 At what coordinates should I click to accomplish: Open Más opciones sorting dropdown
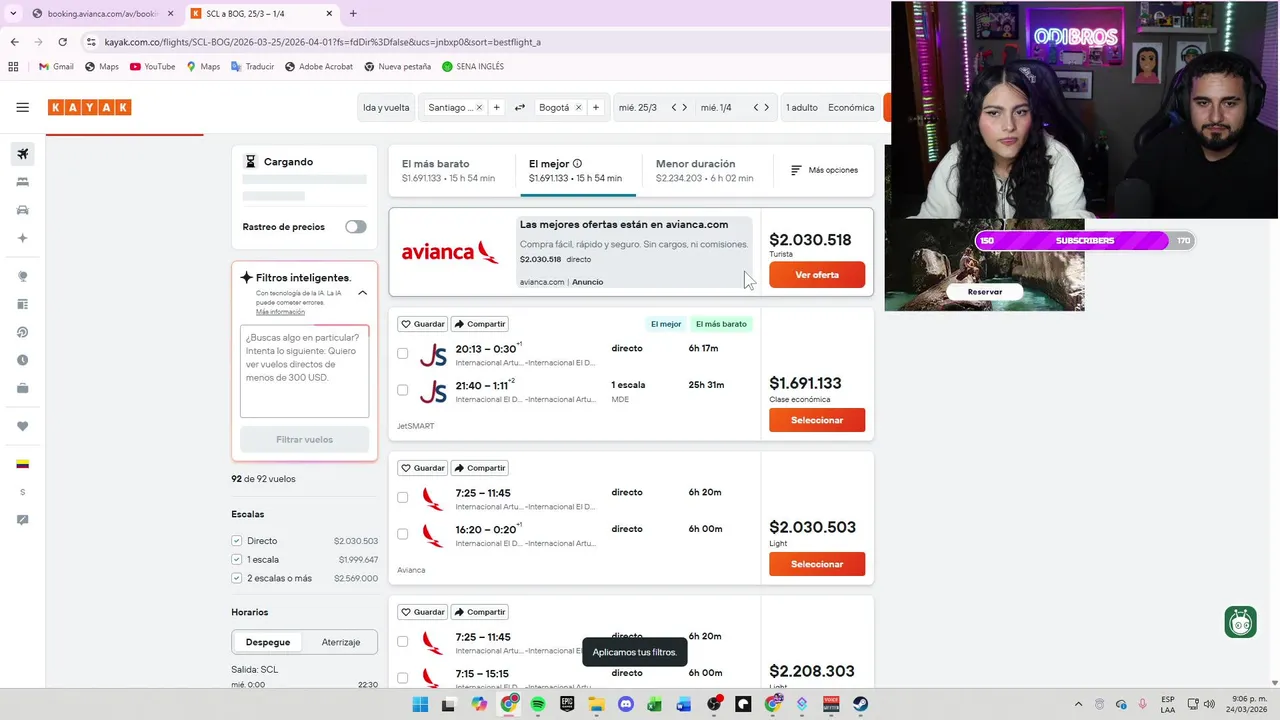[x=824, y=170]
